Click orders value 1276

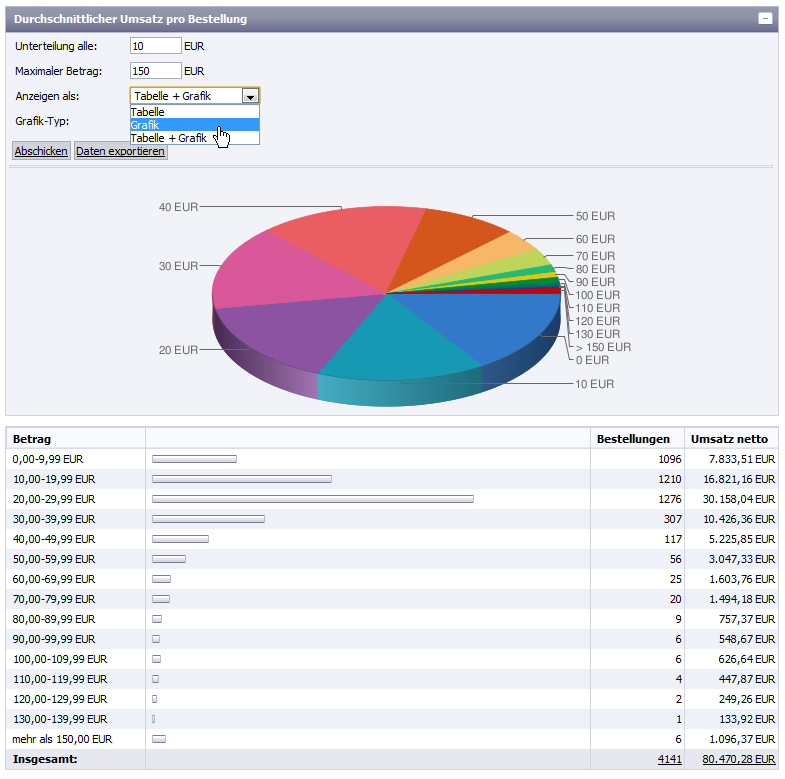(x=670, y=499)
